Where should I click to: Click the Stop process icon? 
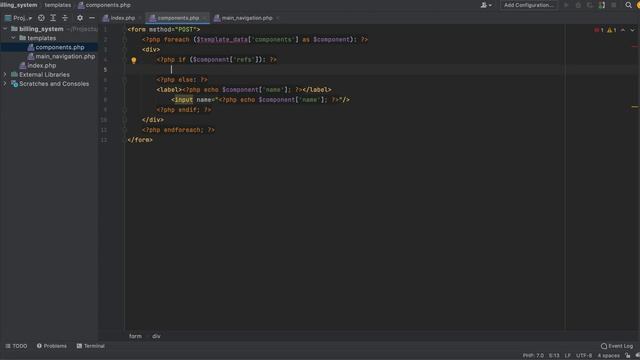(613, 5)
